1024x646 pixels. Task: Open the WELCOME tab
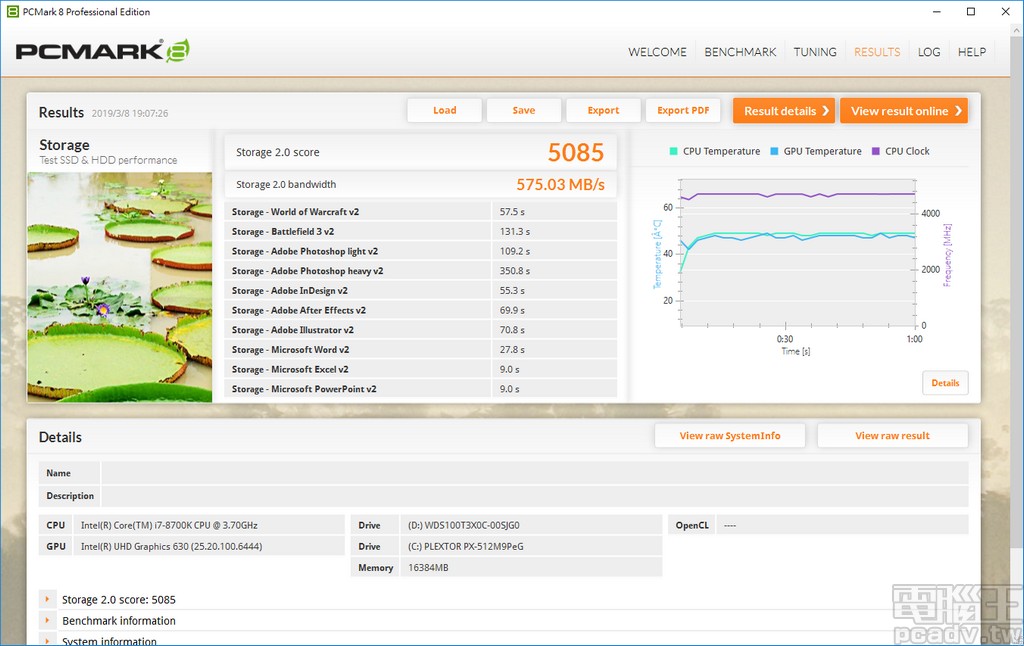point(657,52)
